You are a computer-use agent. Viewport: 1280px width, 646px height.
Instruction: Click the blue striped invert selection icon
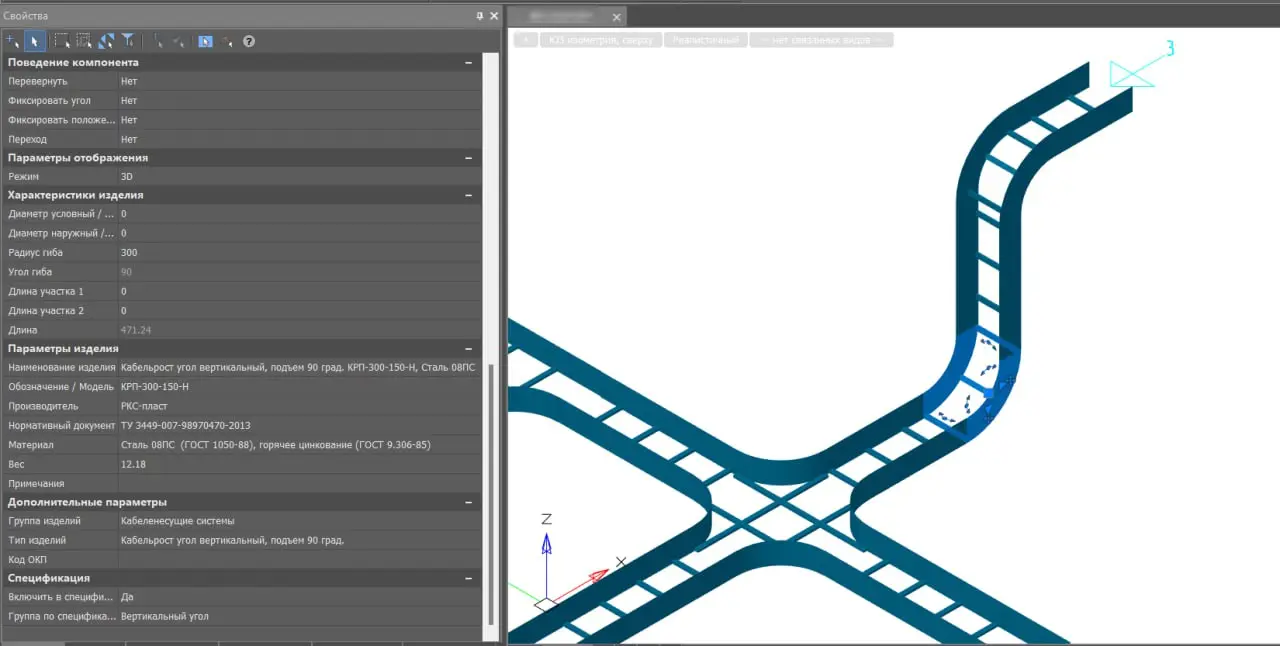point(106,41)
